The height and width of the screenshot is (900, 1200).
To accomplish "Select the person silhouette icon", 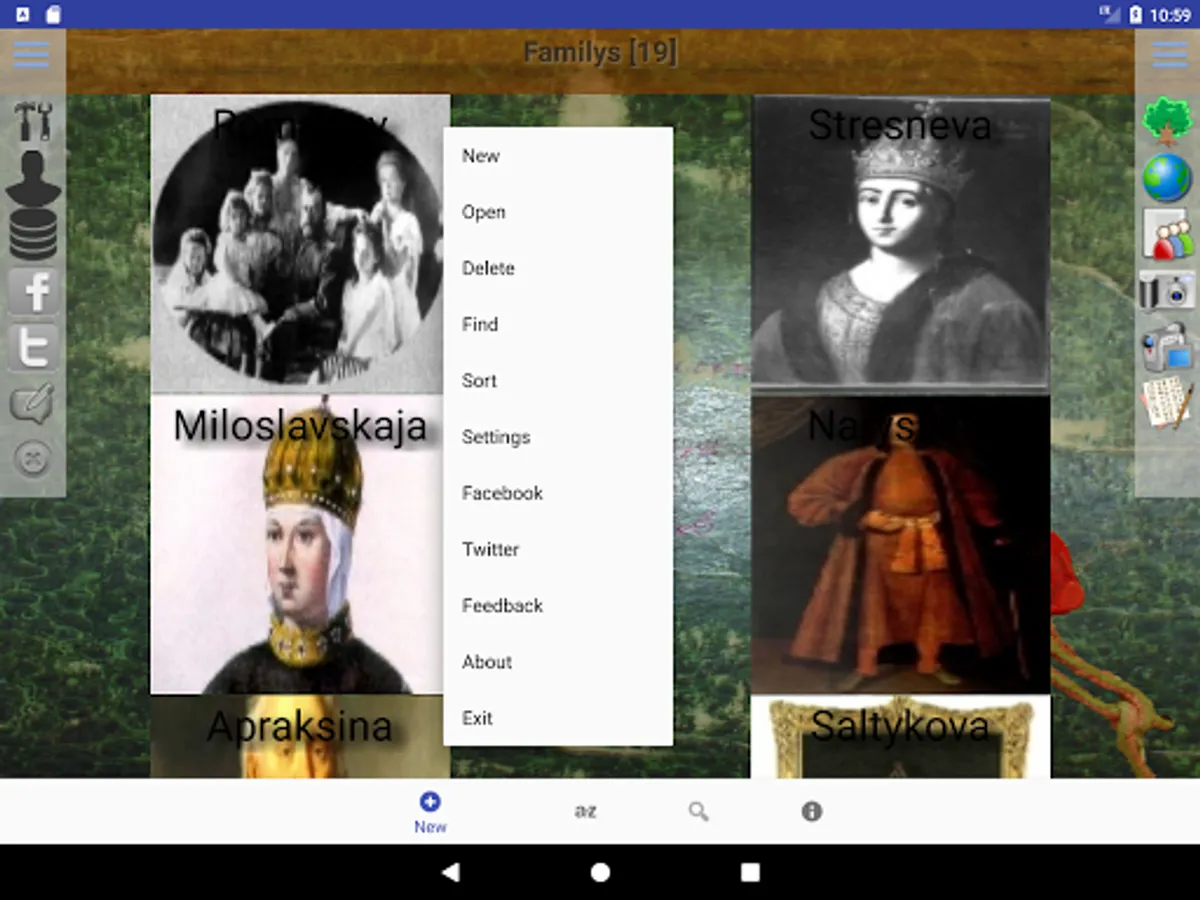I will click(33, 178).
